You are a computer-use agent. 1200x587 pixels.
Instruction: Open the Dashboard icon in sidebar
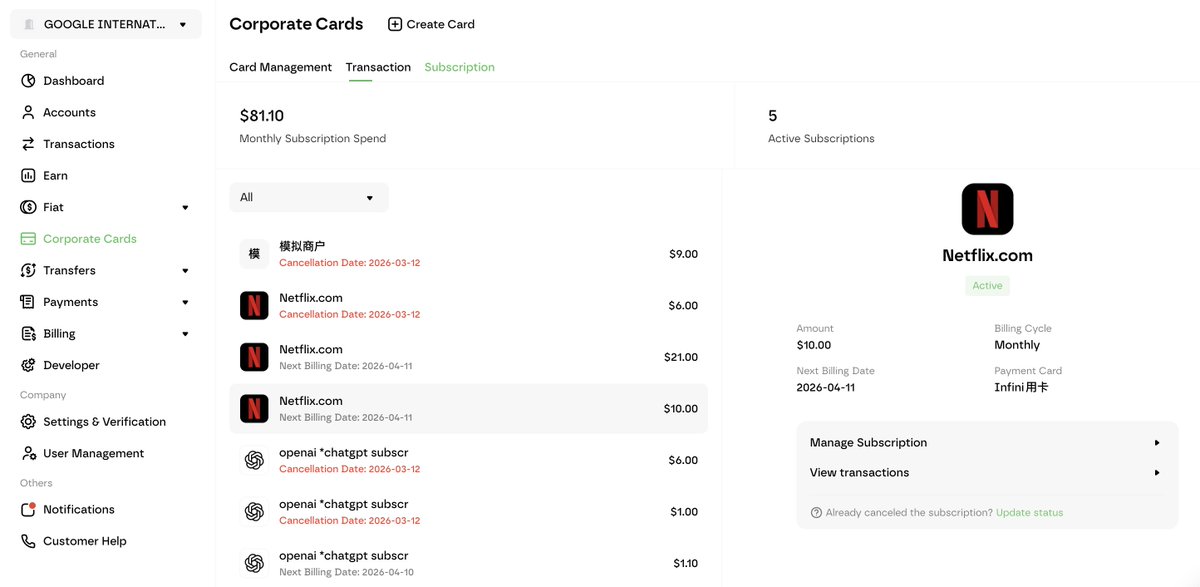click(28, 81)
